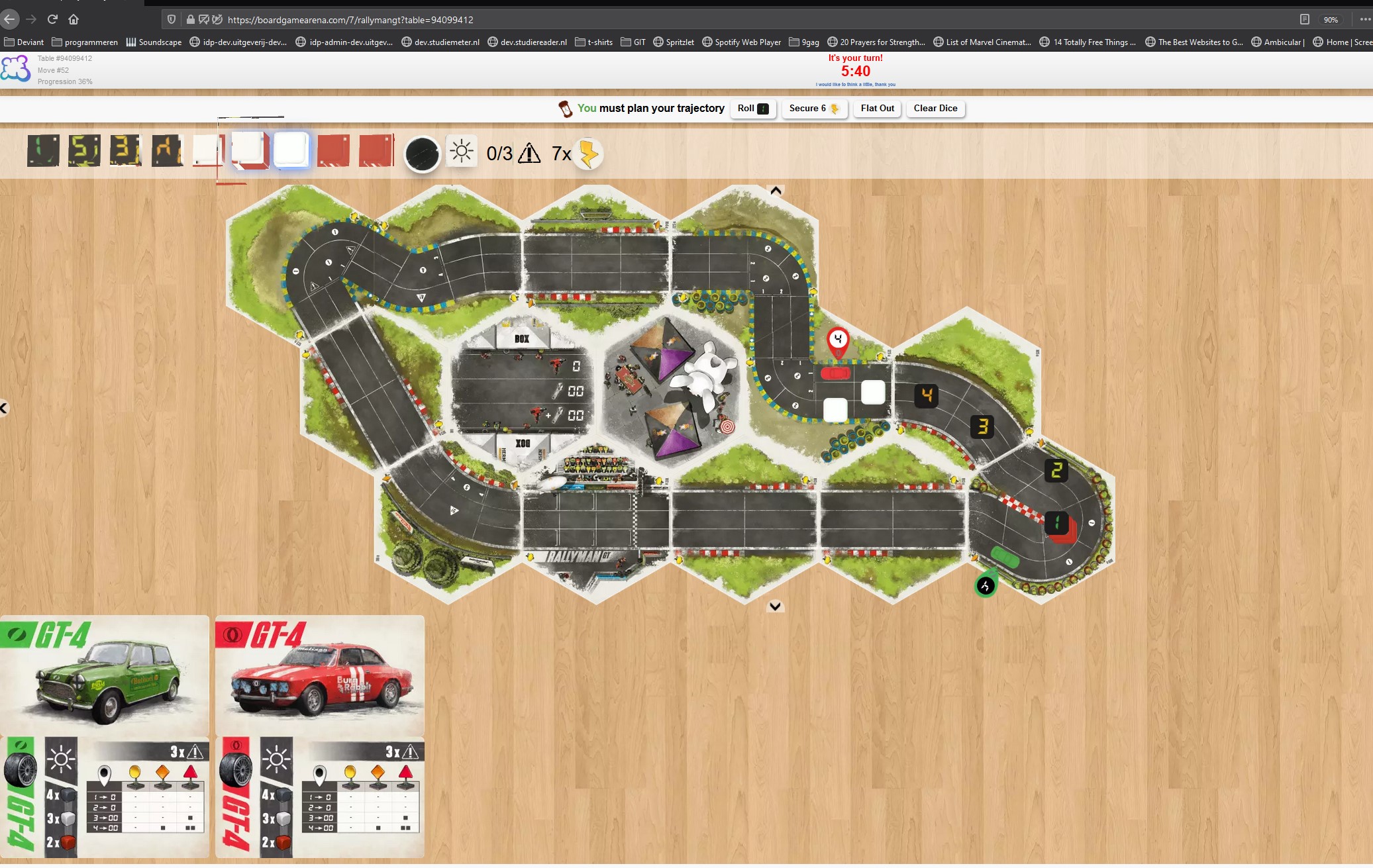Click the red gear 4 map marker

tap(838, 340)
